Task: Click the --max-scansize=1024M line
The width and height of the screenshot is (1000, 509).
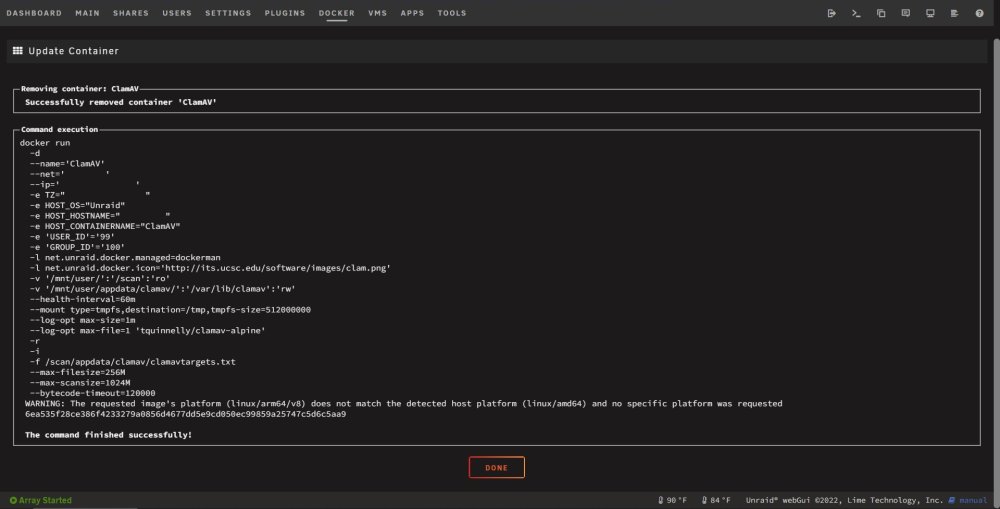Action: [80, 383]
